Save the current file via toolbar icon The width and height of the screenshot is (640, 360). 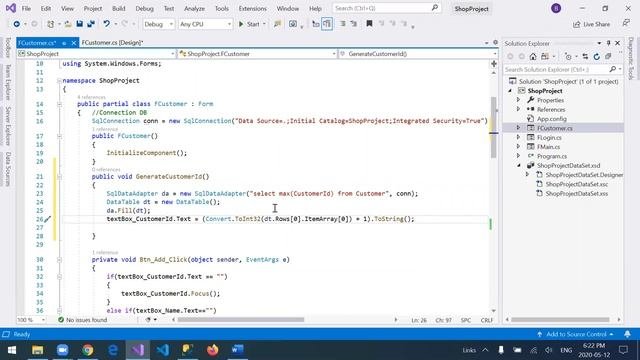[80, 24]
